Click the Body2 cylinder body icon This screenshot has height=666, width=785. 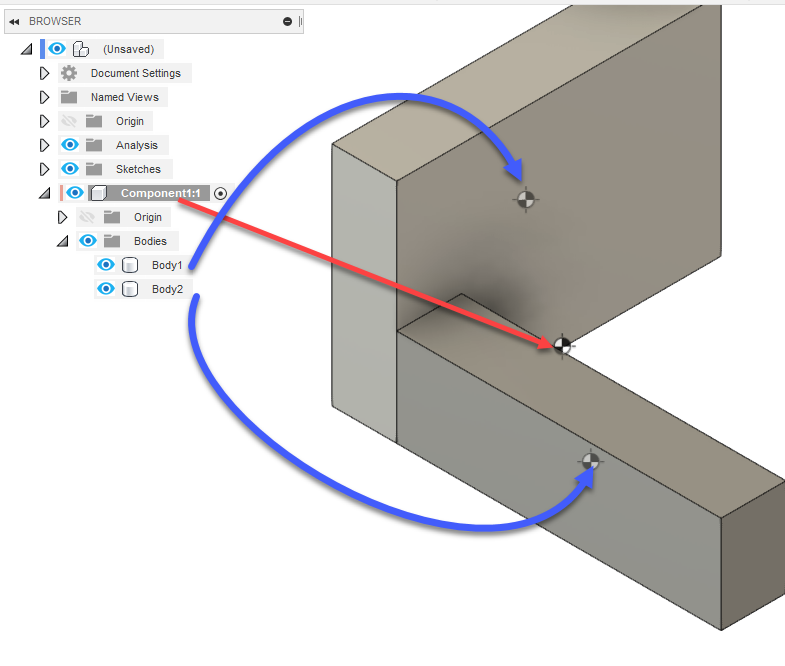click(130, 289)
